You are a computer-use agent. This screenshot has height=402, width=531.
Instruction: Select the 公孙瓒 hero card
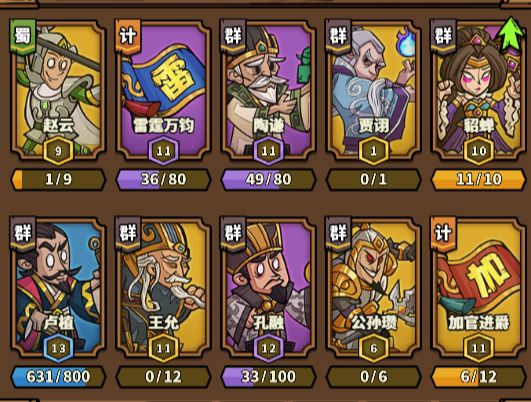pos(373,287)
